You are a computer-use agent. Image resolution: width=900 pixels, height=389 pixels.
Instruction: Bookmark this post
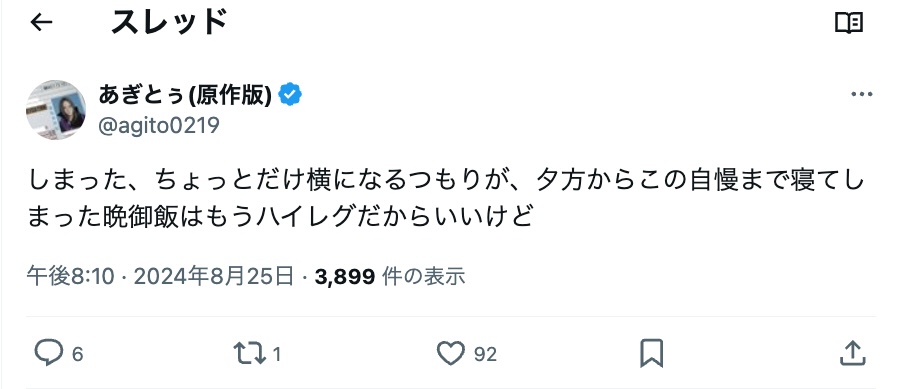pyautogui.click(x=651, y=353)
